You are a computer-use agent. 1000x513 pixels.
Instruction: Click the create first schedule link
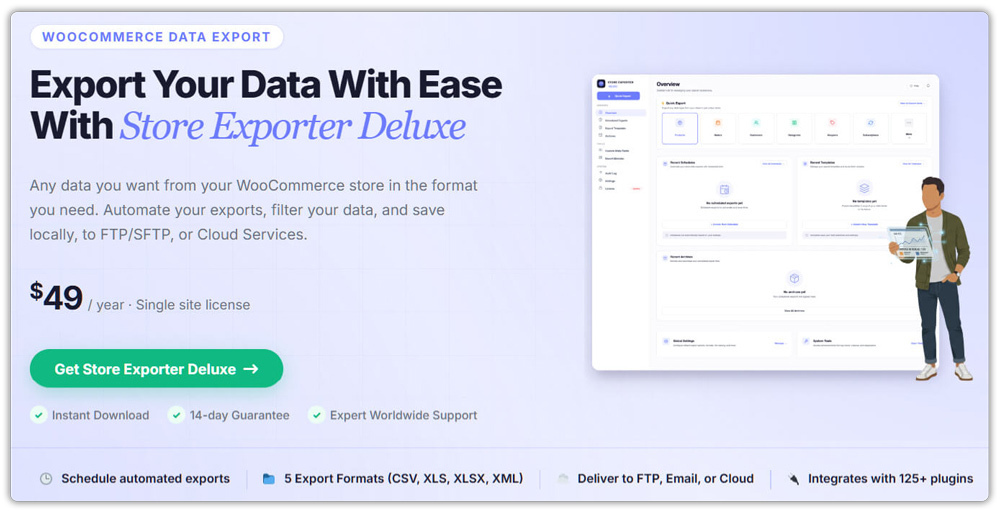[724, 224]
